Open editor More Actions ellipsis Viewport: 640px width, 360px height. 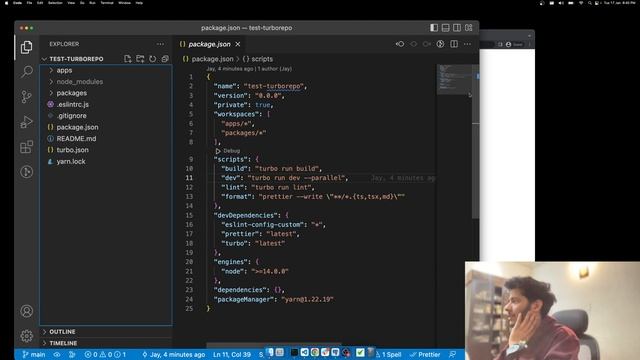(x=467, y=44)
